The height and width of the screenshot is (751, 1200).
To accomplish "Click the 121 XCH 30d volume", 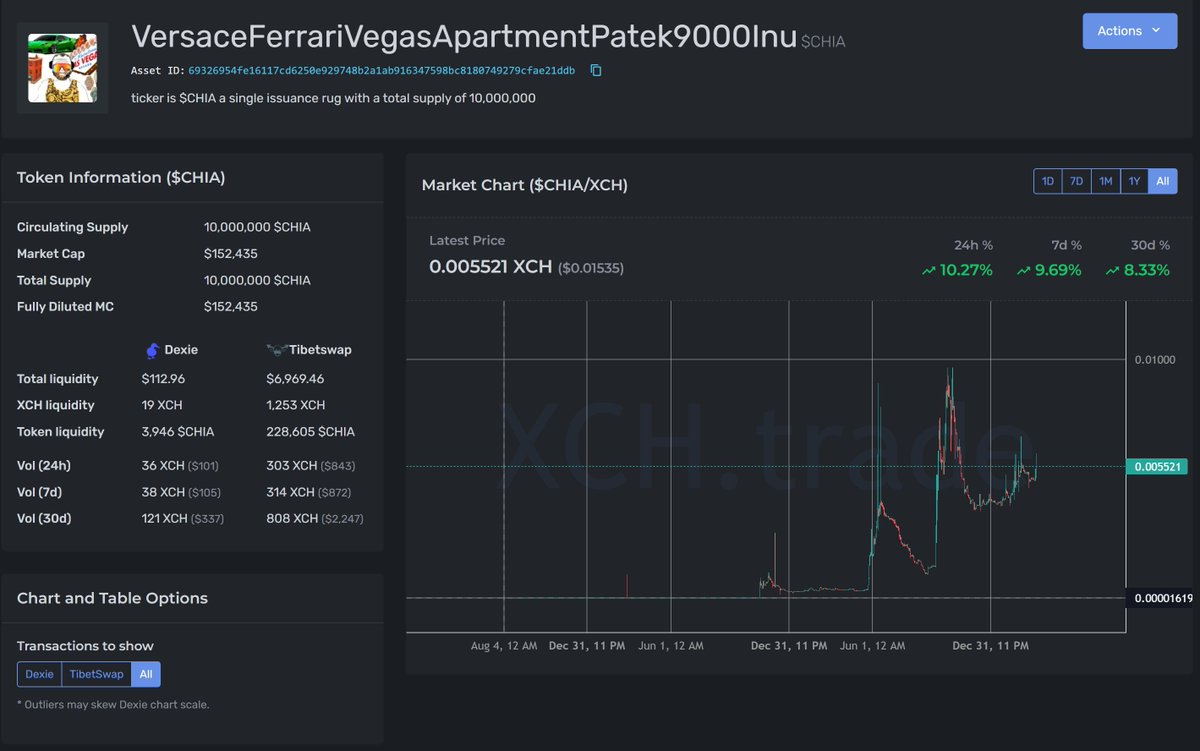I will tap(163, 518).
